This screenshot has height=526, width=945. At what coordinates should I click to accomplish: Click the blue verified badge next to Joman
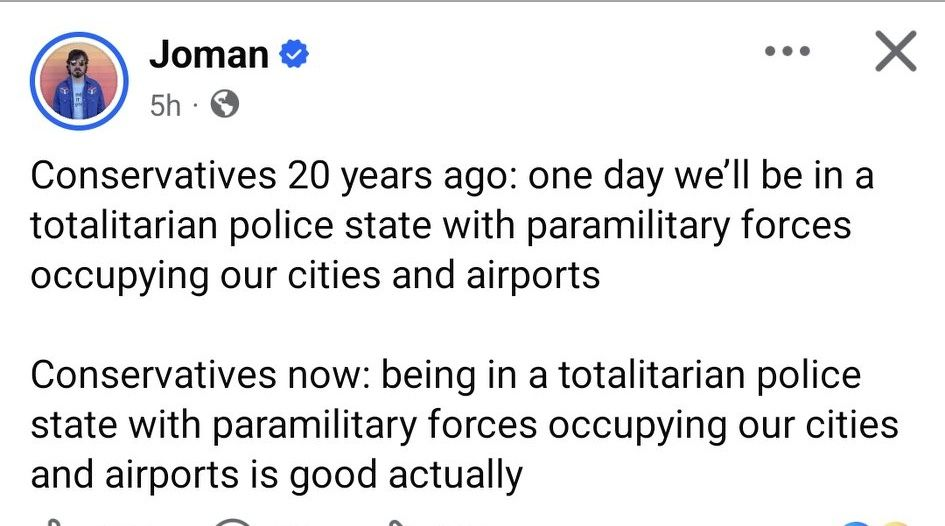[x=293, y=56]
